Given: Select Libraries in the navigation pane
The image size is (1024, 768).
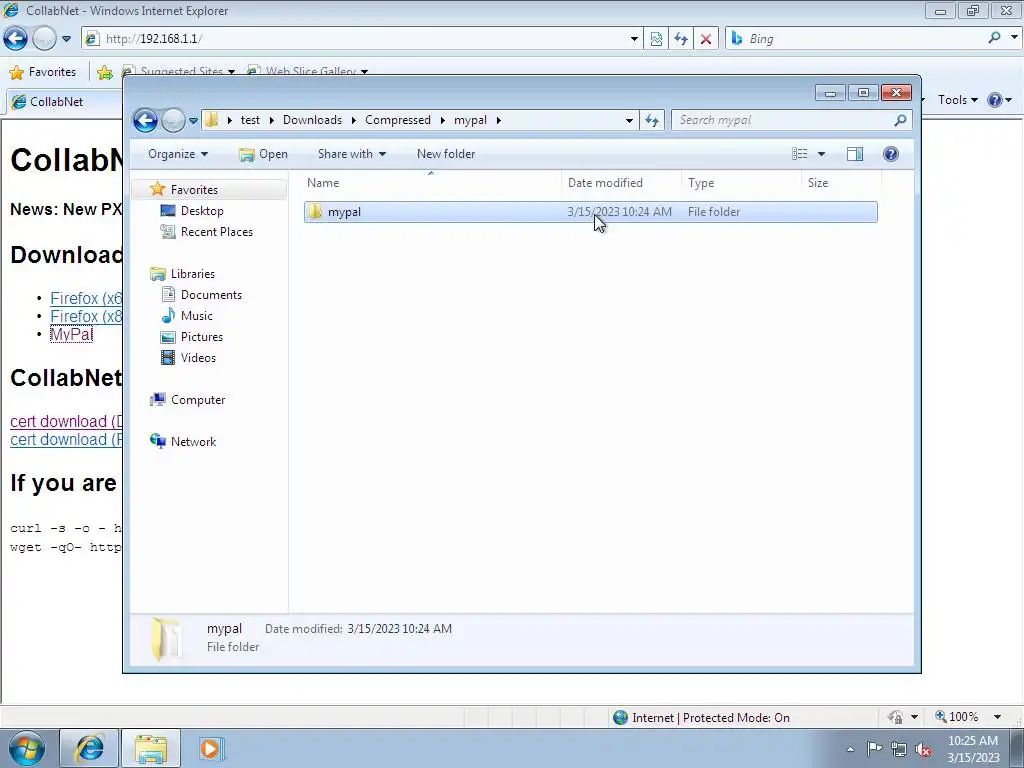Looking at the screenshot, I should pos(193,274).
